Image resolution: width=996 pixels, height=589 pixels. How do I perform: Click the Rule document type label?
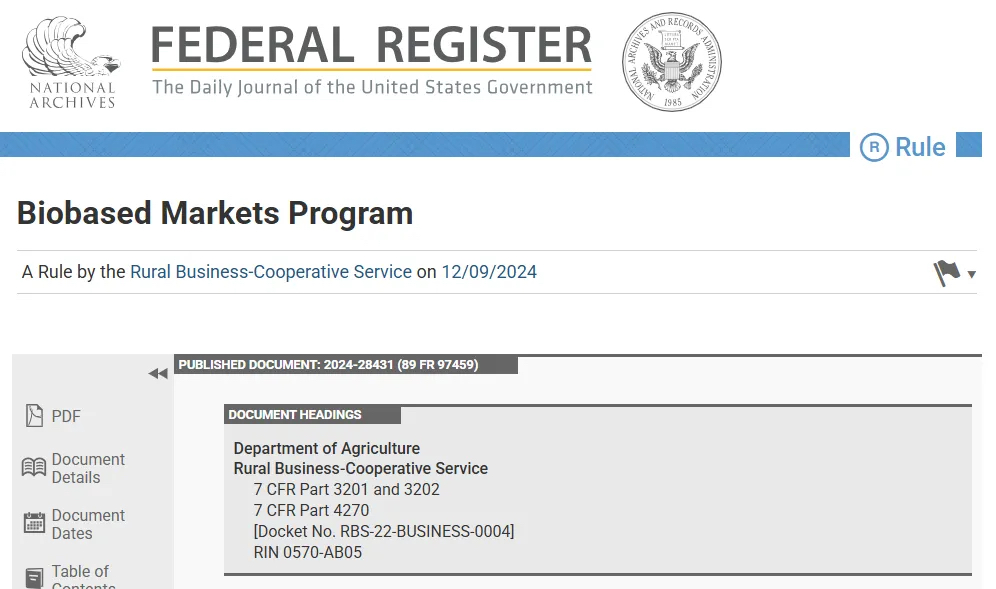[920, 147]
